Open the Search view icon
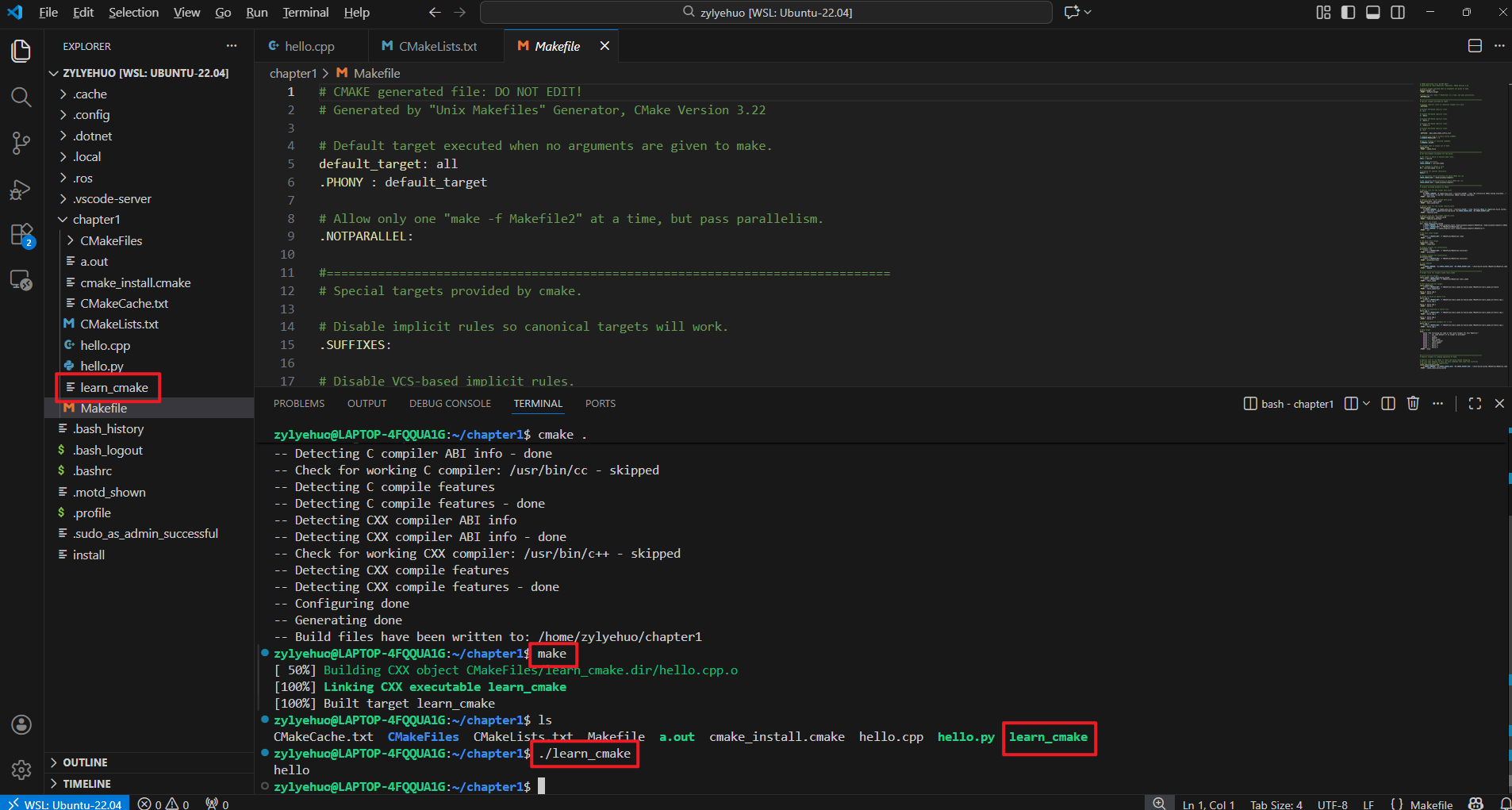1512x810 pixels. [21, 98]
